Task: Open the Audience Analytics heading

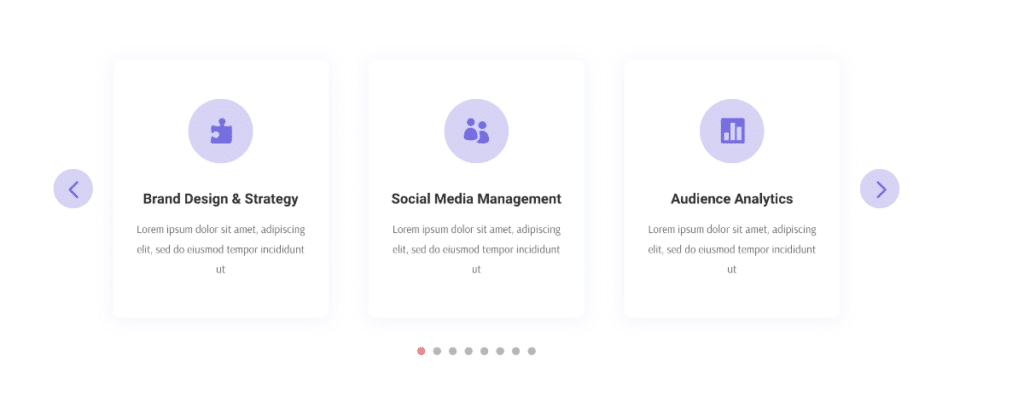Action: (732, 199)
